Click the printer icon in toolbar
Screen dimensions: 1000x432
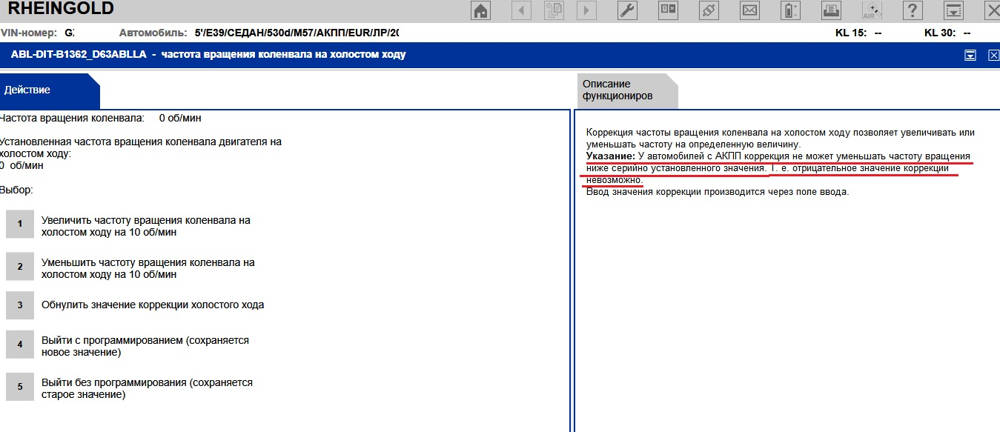pyautogui.click(x=829, y=11)
